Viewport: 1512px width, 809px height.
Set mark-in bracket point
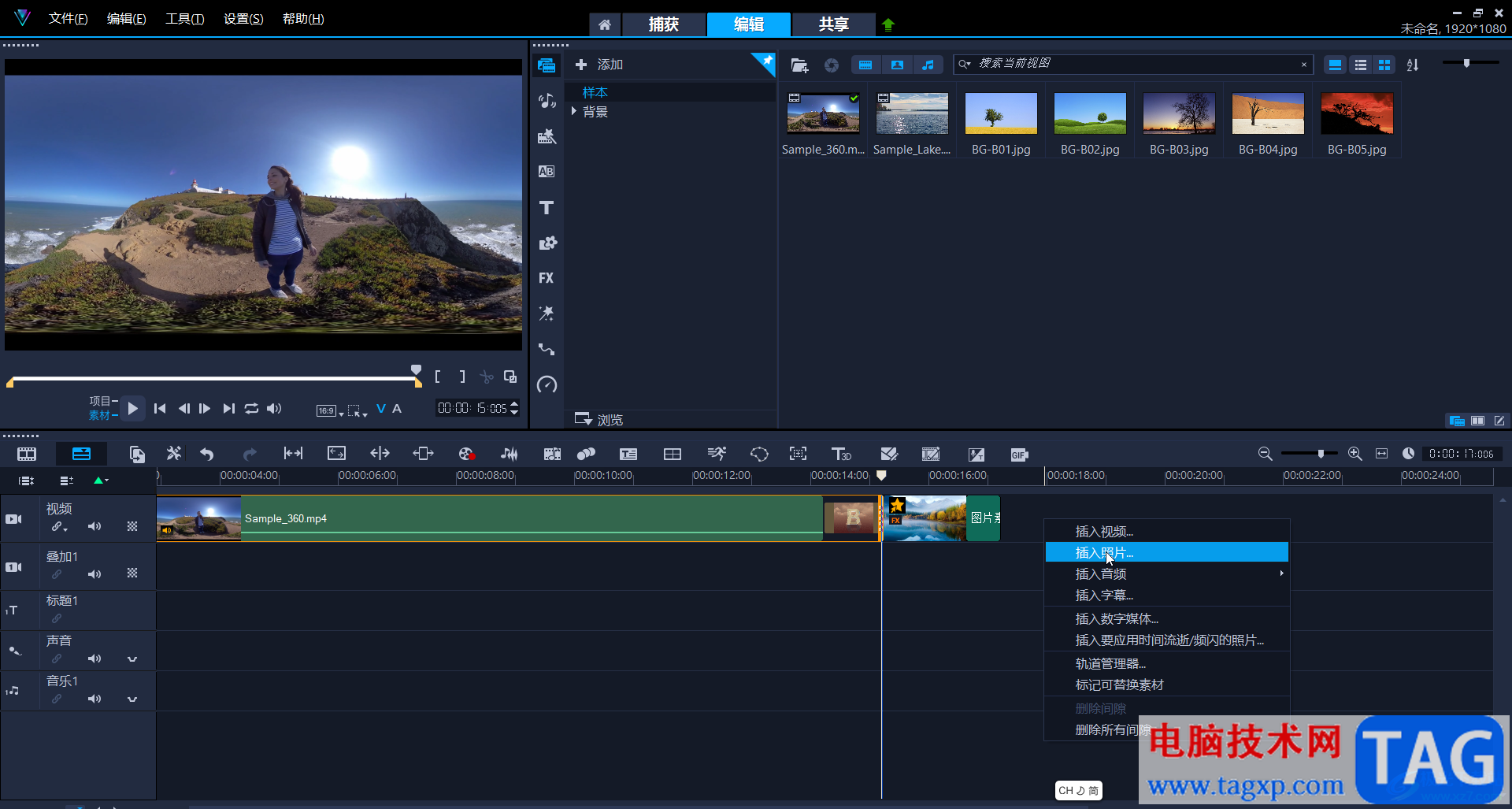(438, 377)
